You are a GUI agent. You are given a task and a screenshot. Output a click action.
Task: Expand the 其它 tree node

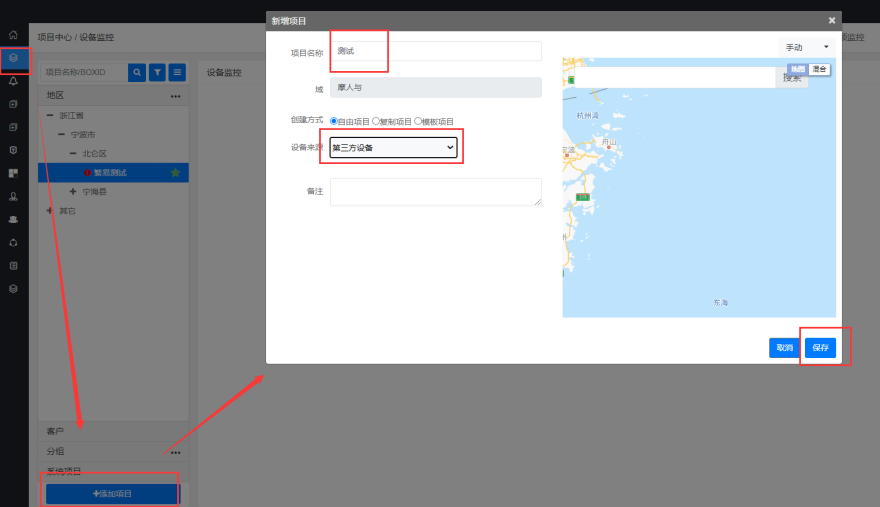[50, 211]
